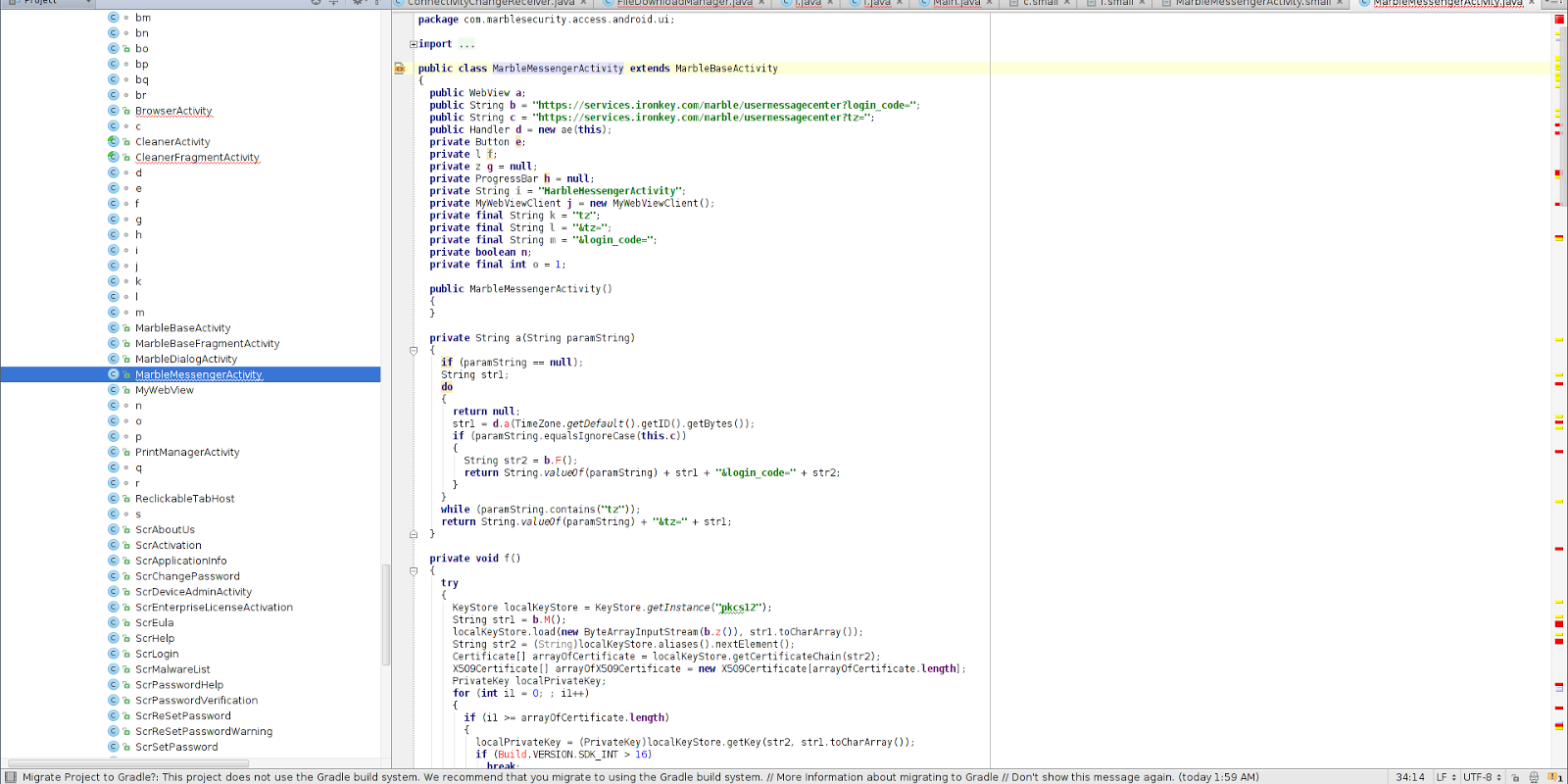Image resolution: width=1568 pixels, height=784 pixels.
Task: Click the class icon beside ReclickableTabHost
Action: (x=113, y=499)
